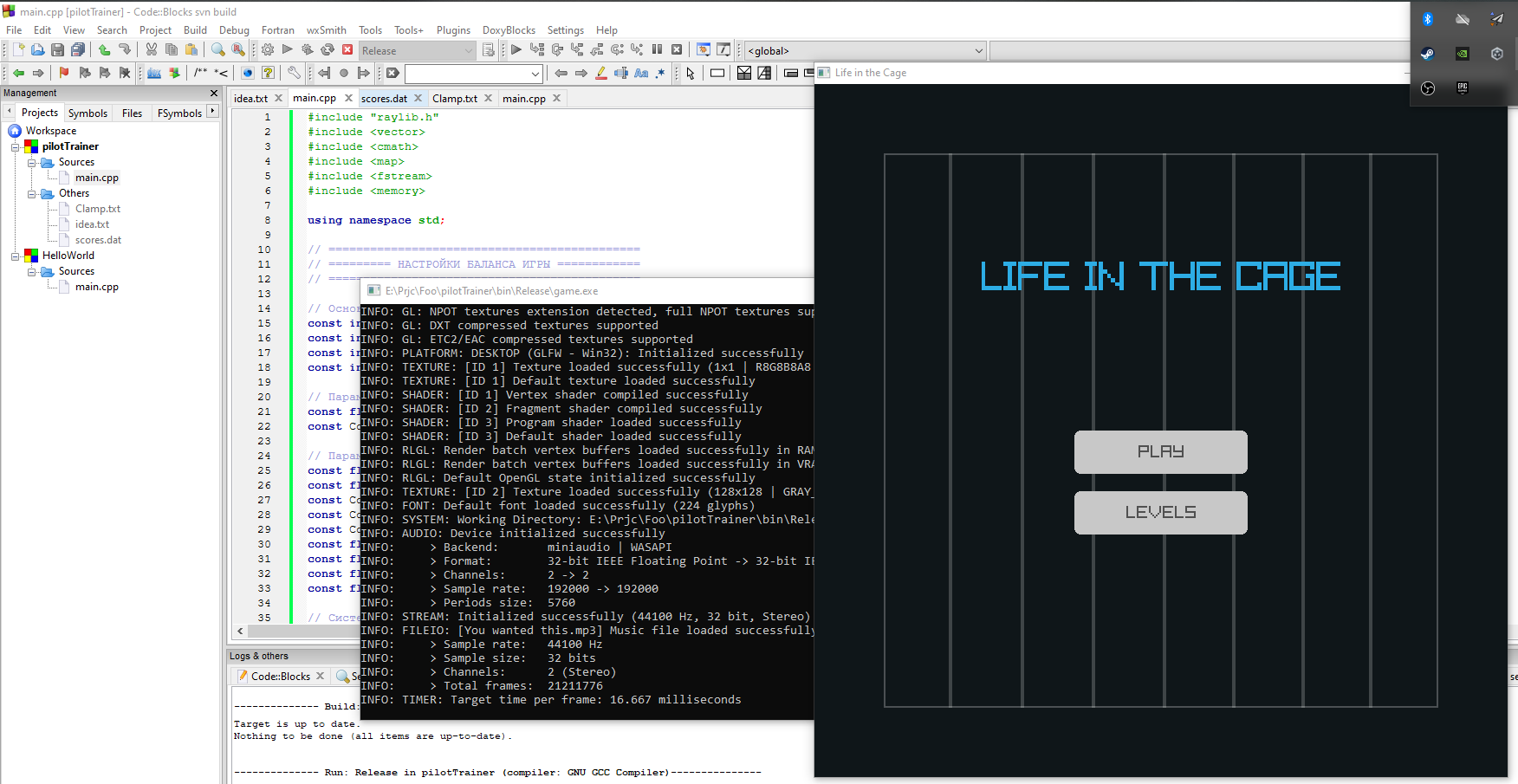This screenshot has height=784, width=1518.
Task: Switch to the scores.dat editor tab
Action: (x=384, y=99)
